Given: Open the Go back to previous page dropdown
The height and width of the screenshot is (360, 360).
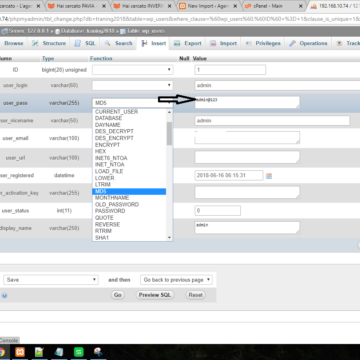Looking at the screenshot, I should [176, 280].
